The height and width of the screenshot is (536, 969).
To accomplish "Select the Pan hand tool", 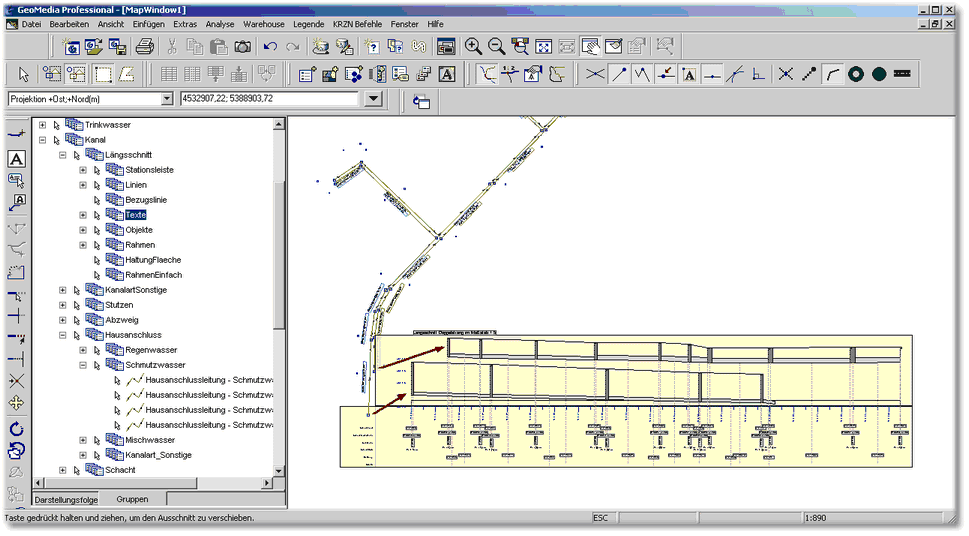I will pyautogui.click(x=591, y=46).
